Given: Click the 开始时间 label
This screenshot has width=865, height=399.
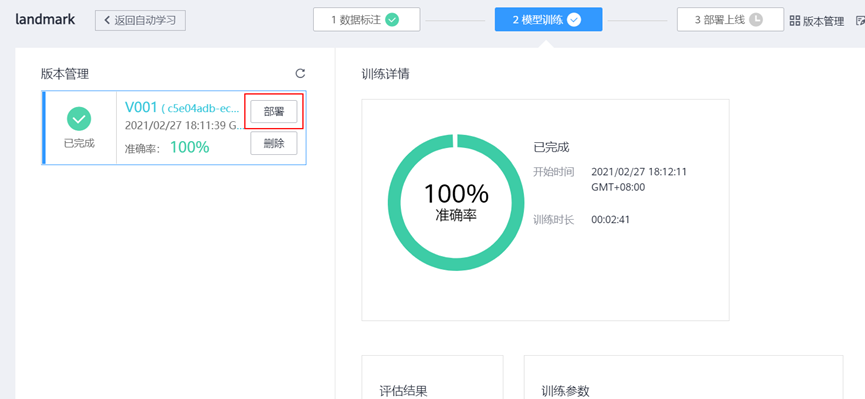Looking at the screenshot, I should 554,172.
